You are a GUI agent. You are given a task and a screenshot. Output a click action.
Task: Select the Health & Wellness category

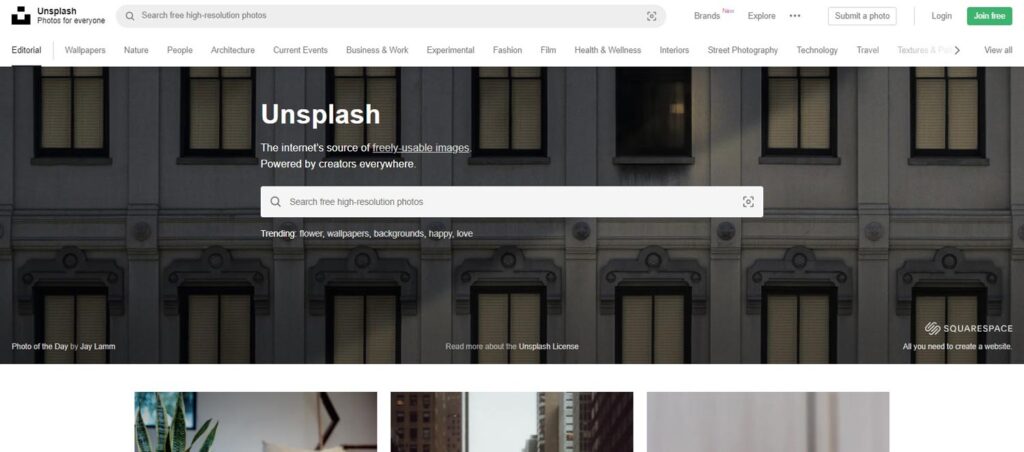[607, 50]
